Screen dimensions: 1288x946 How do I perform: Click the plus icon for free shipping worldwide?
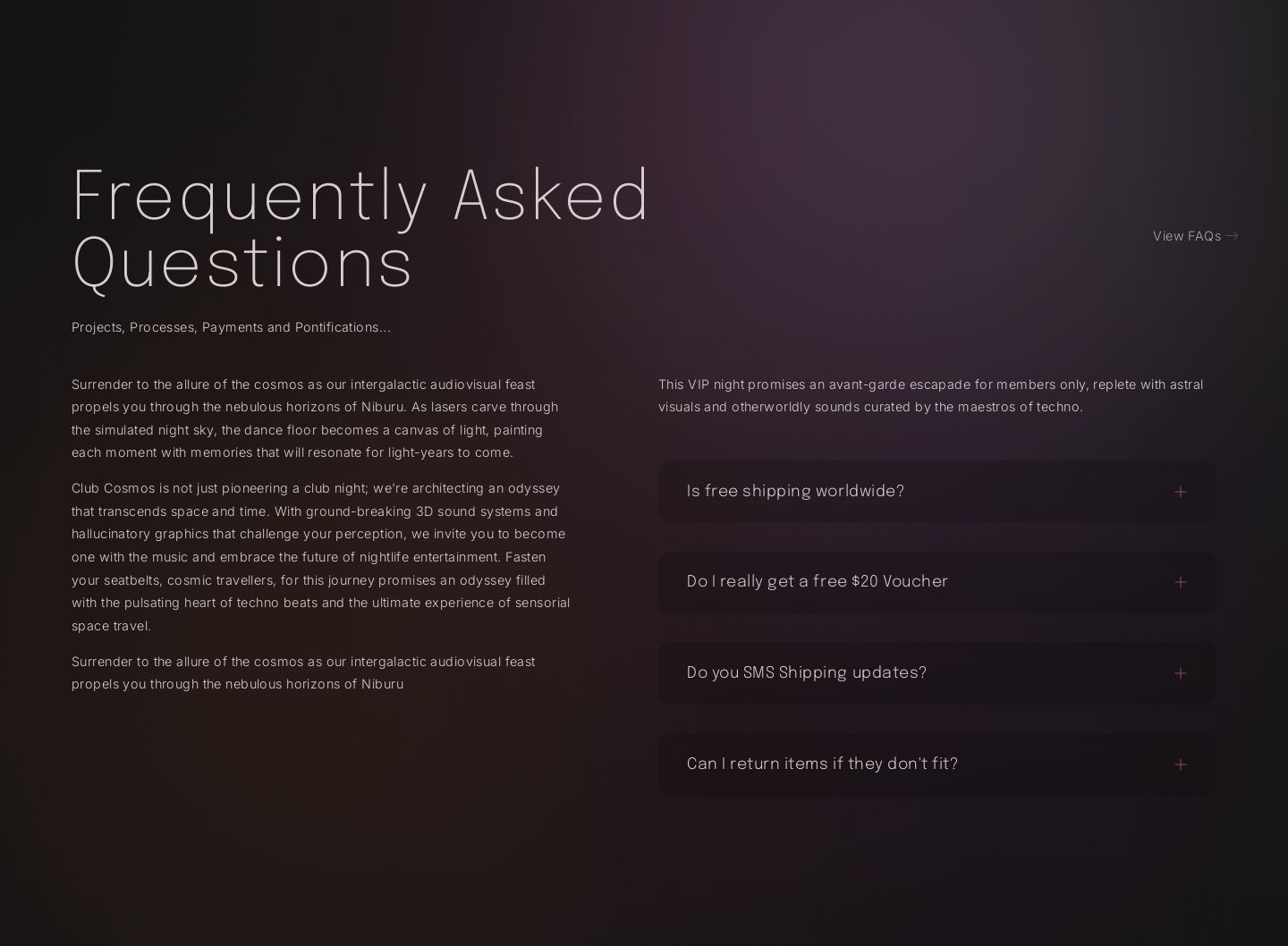point(1180,492)
